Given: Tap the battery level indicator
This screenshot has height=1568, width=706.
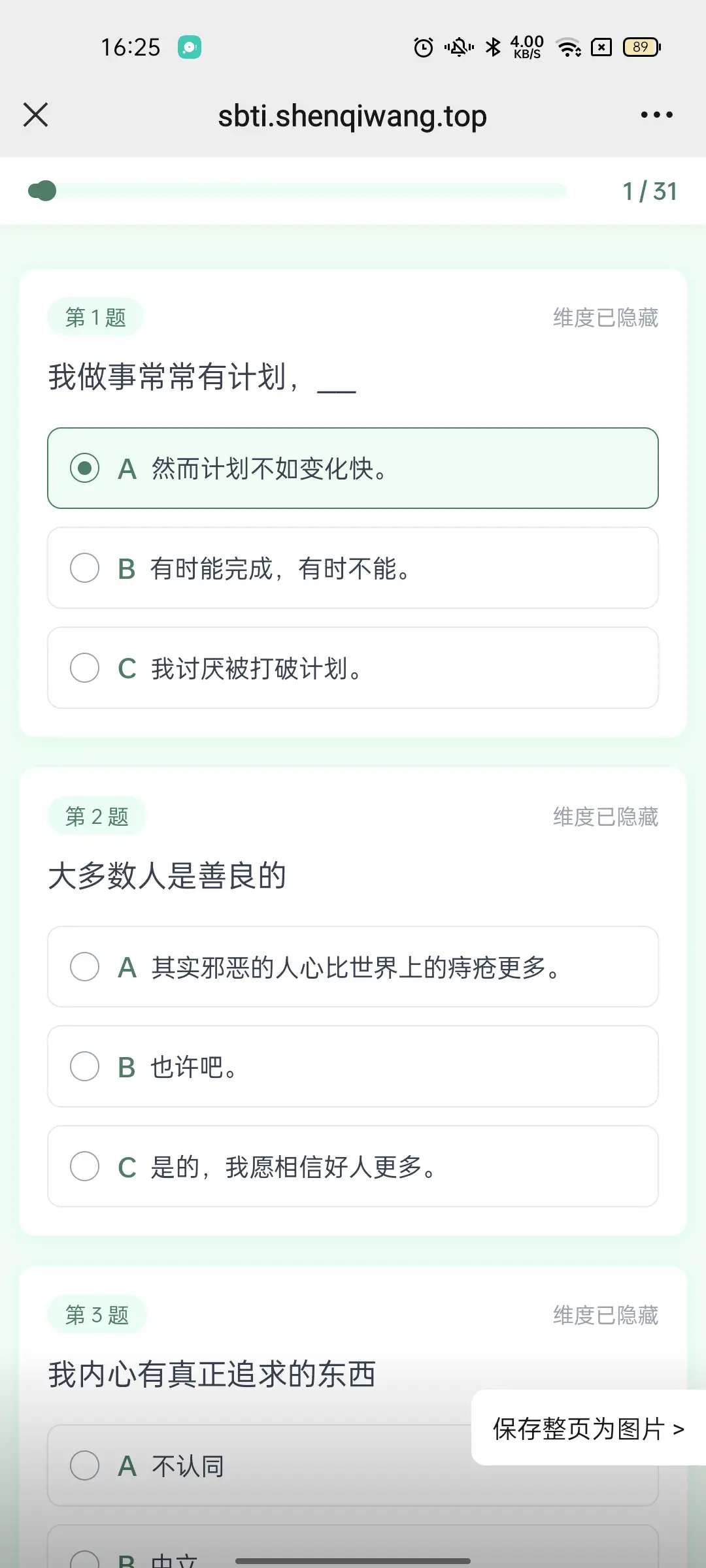Looking at the screenshot, I should tap(642, 47).
